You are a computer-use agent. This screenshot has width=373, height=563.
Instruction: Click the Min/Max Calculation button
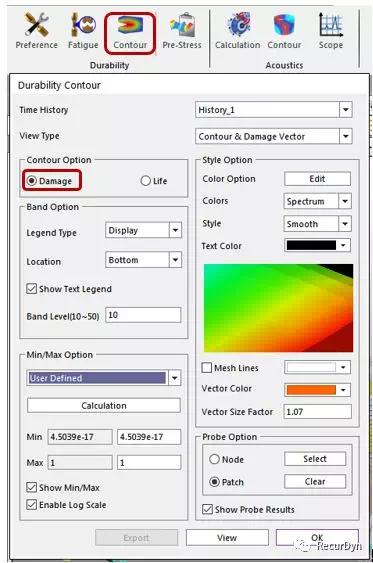coord(104,405)
